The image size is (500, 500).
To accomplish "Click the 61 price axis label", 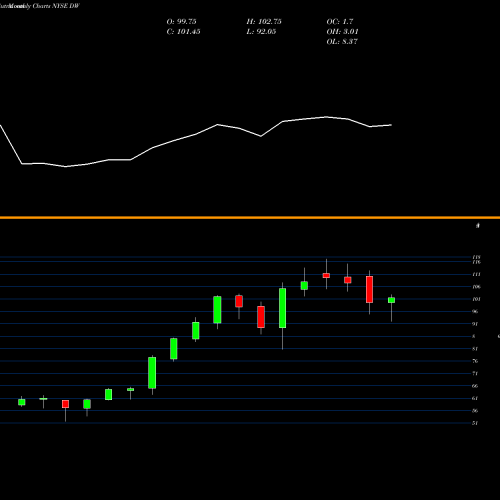I will [x=475, y=398].
